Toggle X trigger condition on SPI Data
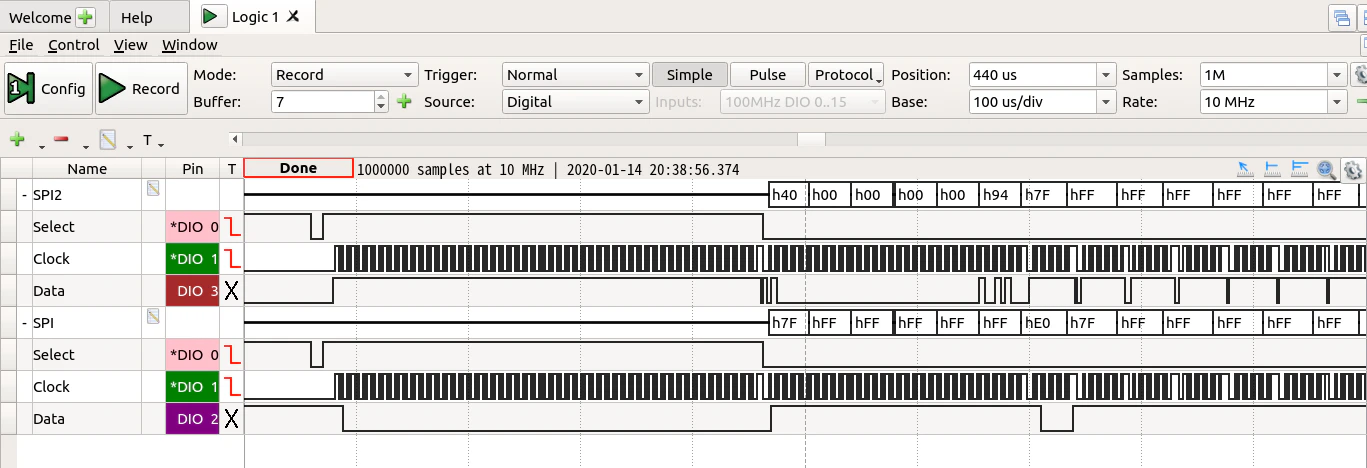 (x=232, y=419)
